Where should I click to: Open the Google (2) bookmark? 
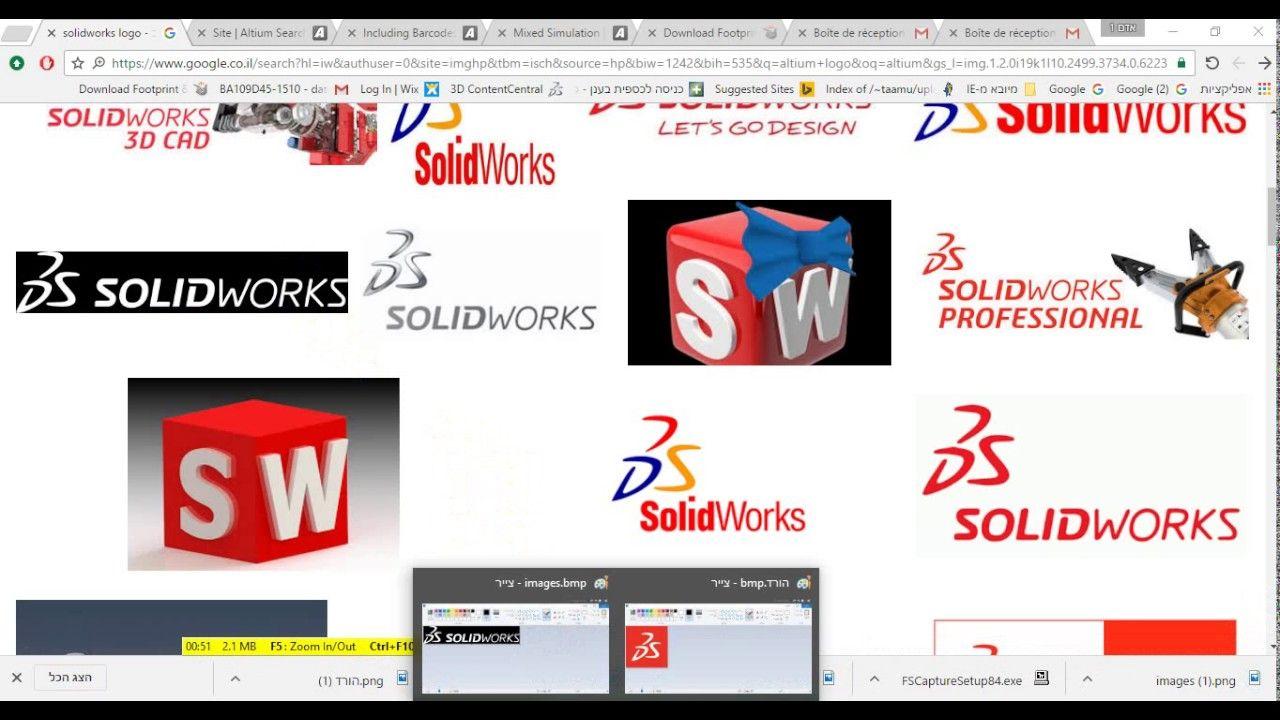[1151, 89]
